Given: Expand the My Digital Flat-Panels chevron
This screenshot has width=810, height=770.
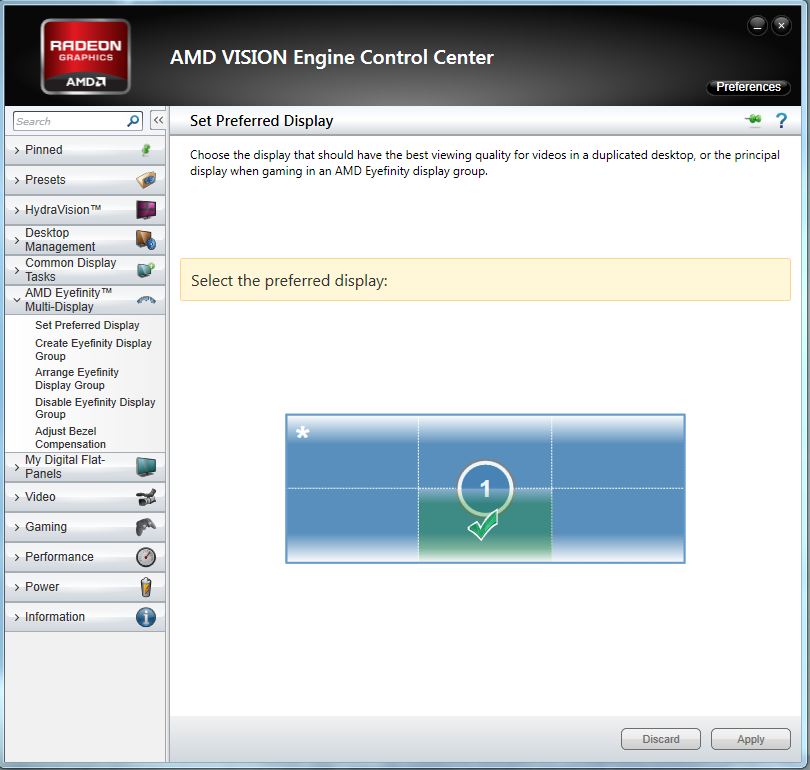Looking at the screenshot, I should click(x=17, y=467).
